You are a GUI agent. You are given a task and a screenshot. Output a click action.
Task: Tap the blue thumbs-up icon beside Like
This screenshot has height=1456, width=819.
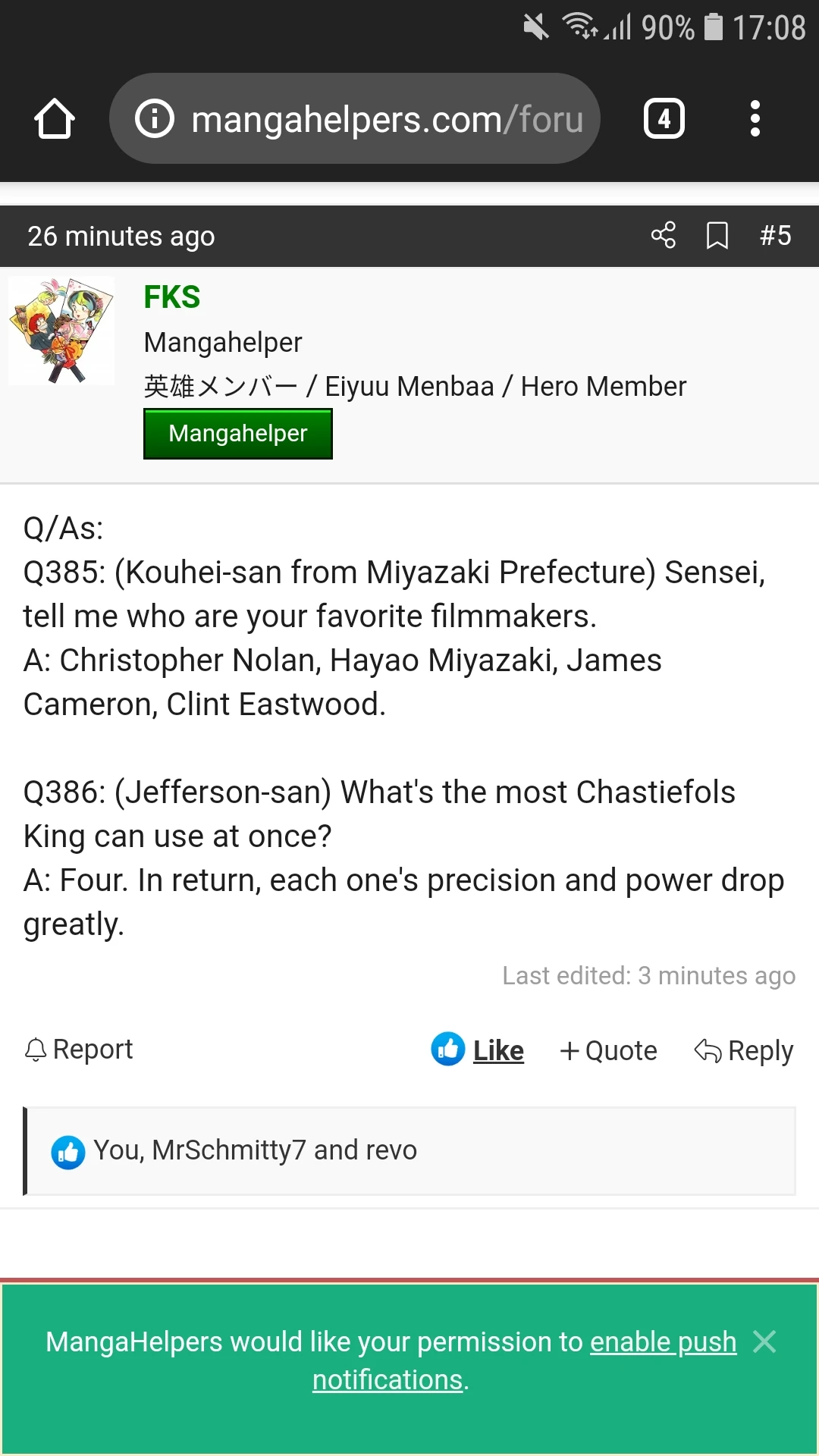[448, 1050]
